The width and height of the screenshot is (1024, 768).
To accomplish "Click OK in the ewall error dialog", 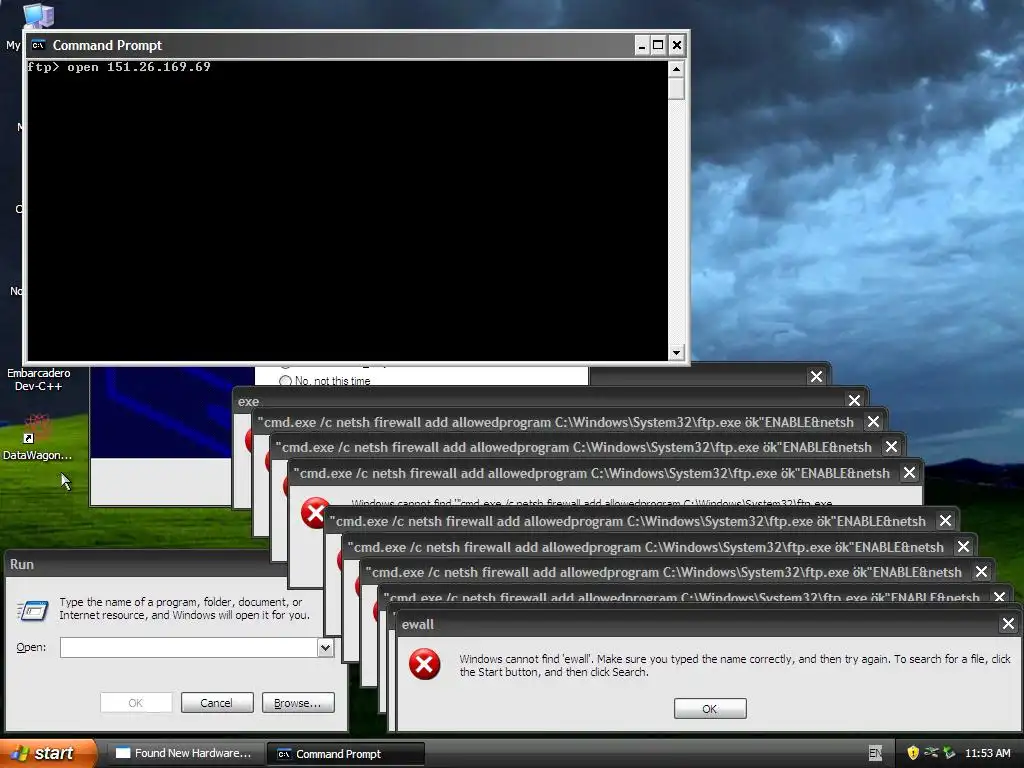I will point(710,709).
